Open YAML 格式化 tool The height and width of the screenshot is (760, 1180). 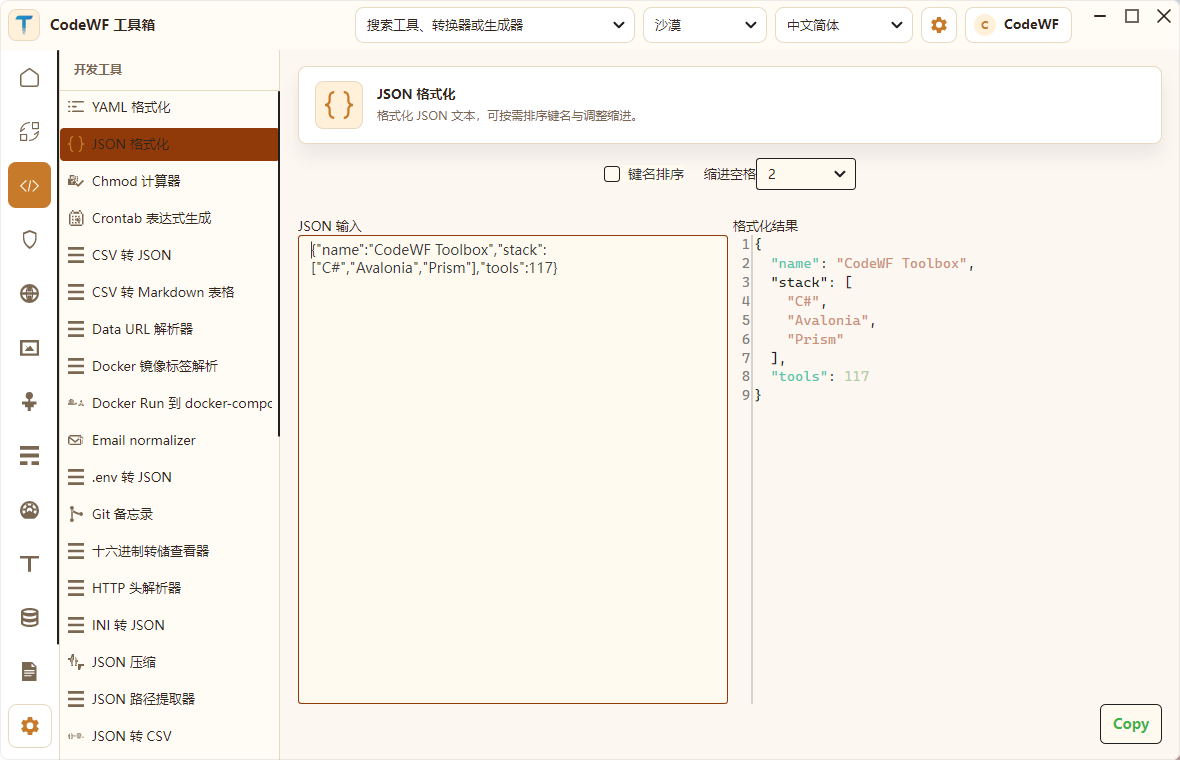(169, 107)
